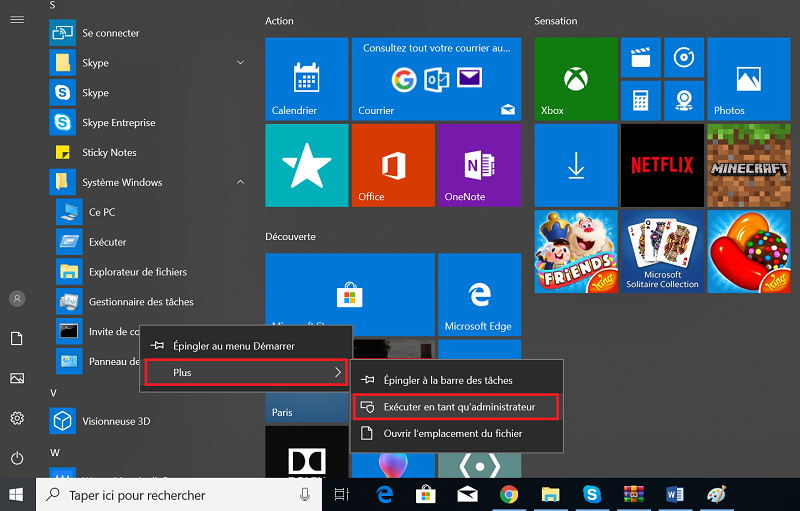This screenshot has width=800, height=511.
Task: Click the hamburger menu at top left
Action: click(17, 20)
